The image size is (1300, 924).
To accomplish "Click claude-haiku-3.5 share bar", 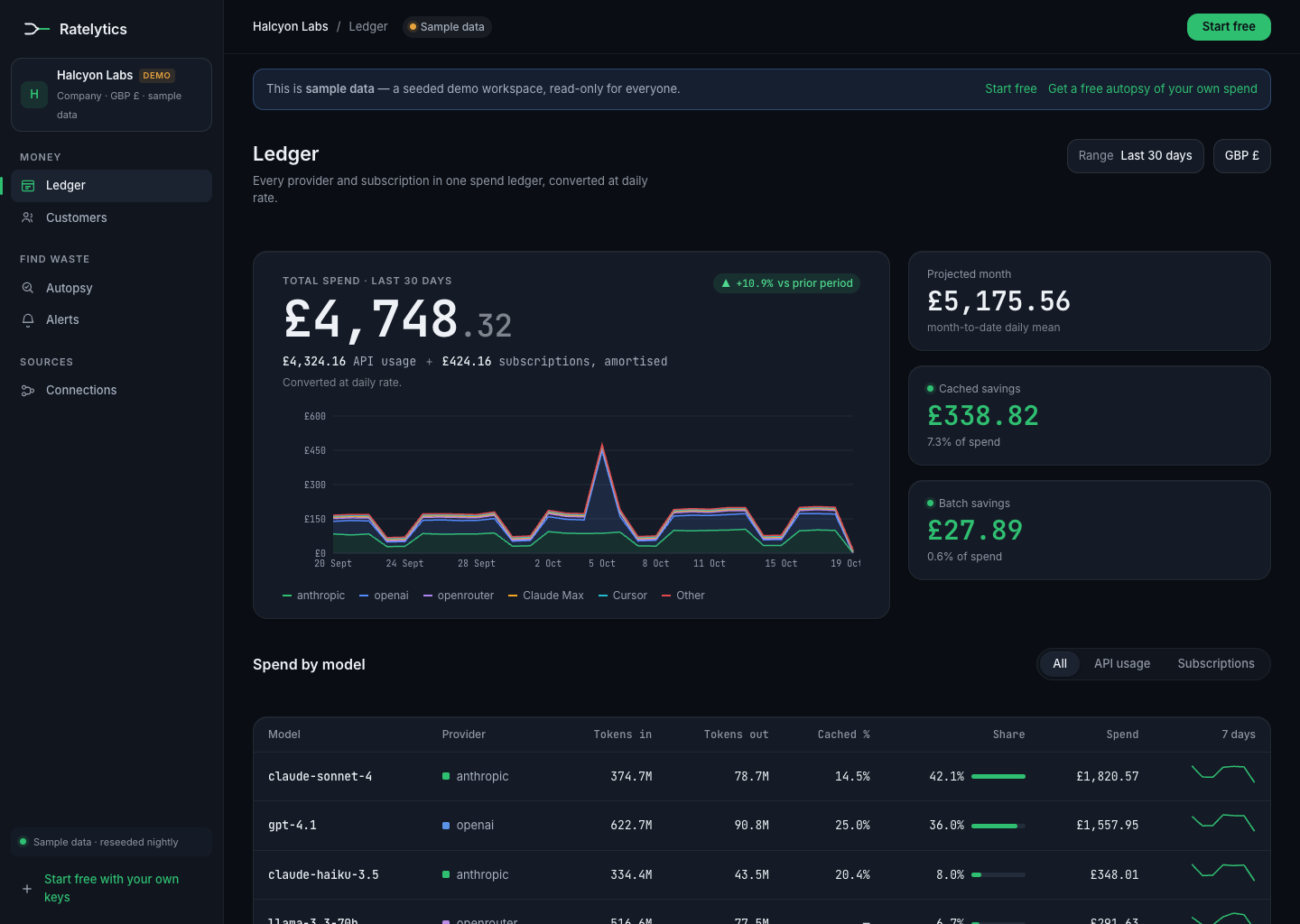I will (x=998, y=875).
